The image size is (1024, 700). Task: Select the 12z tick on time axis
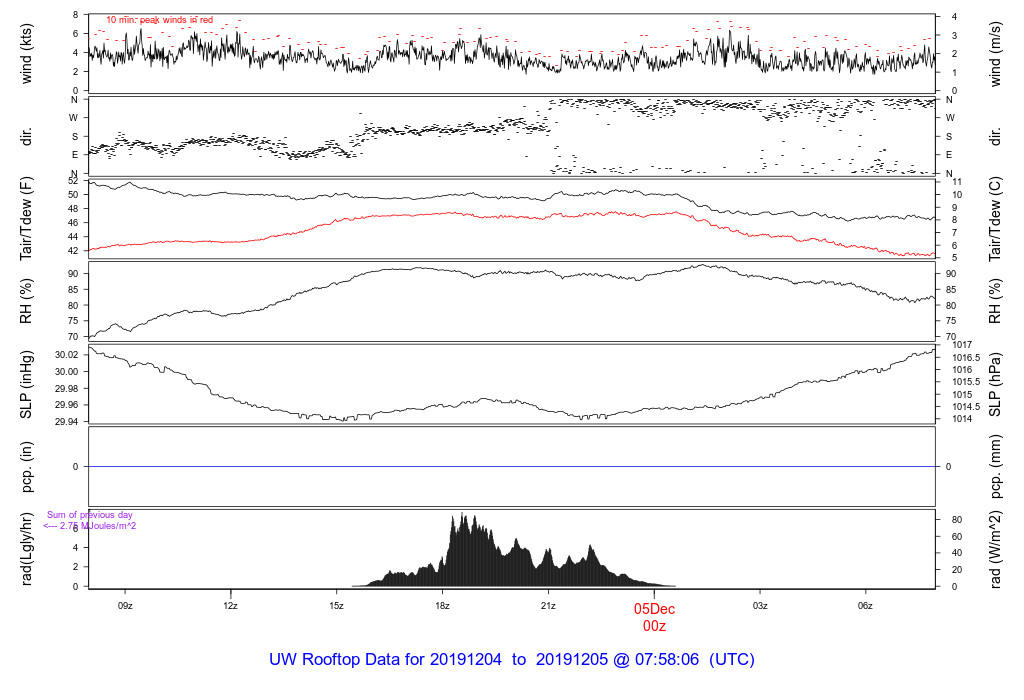coord(230,606)
